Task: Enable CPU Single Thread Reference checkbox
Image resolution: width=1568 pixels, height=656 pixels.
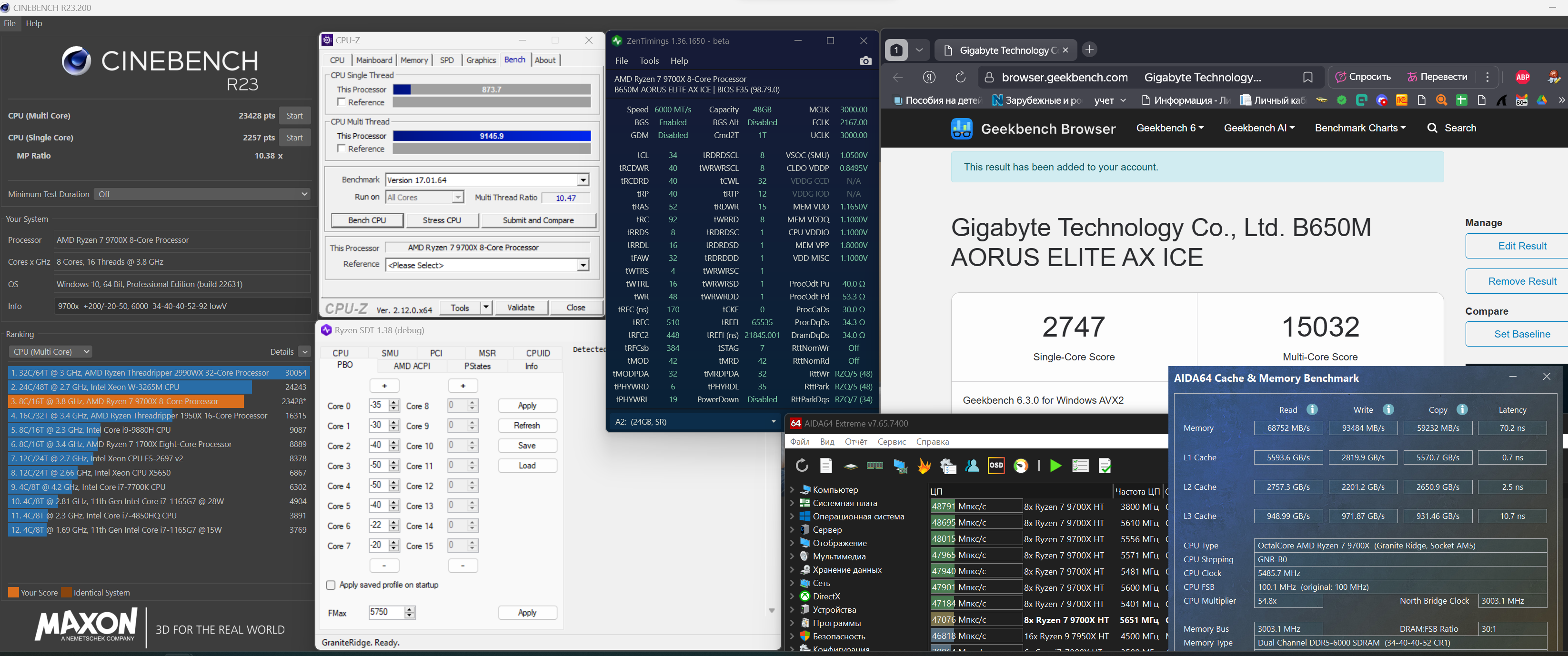Action: coord(342,102)
